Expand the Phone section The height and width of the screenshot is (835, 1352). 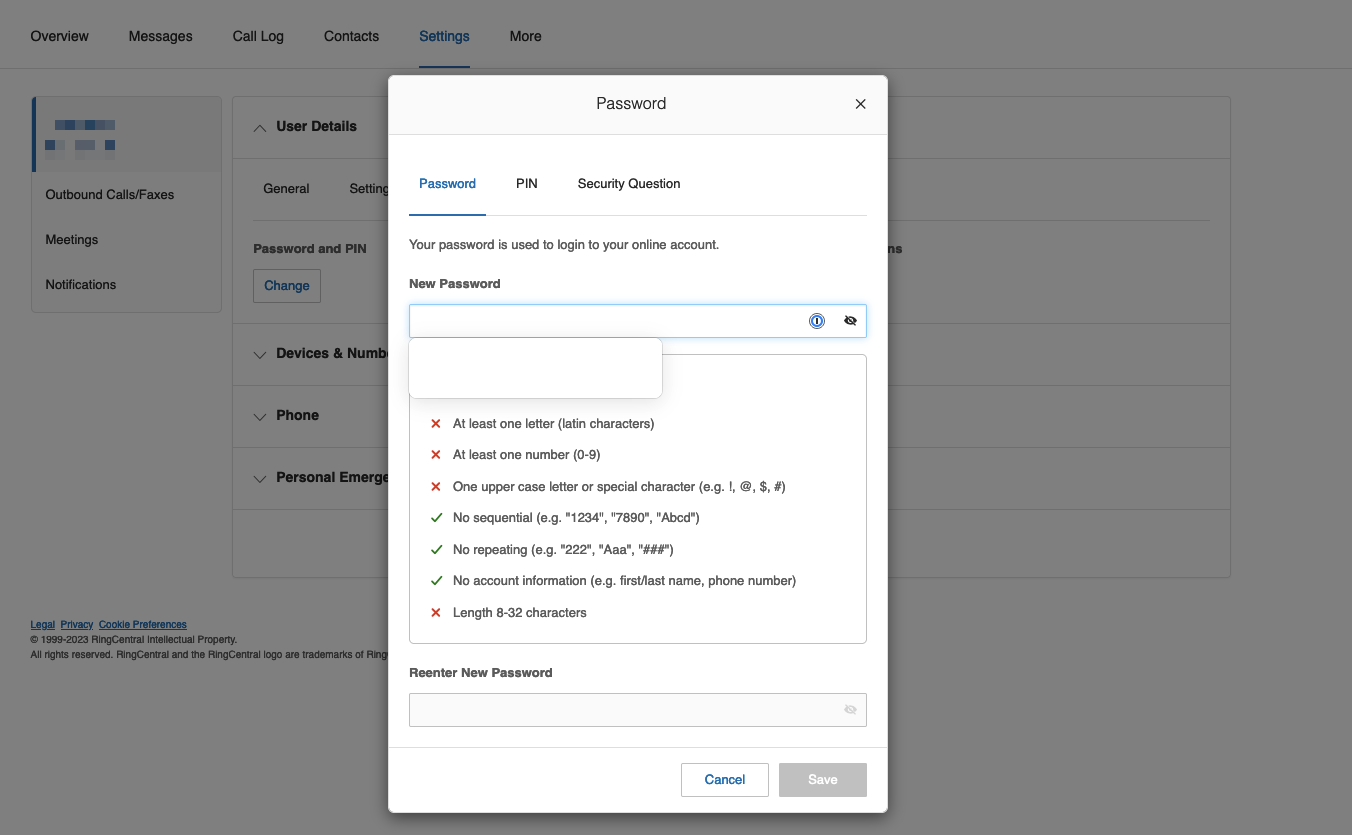(x=260, y=416)
